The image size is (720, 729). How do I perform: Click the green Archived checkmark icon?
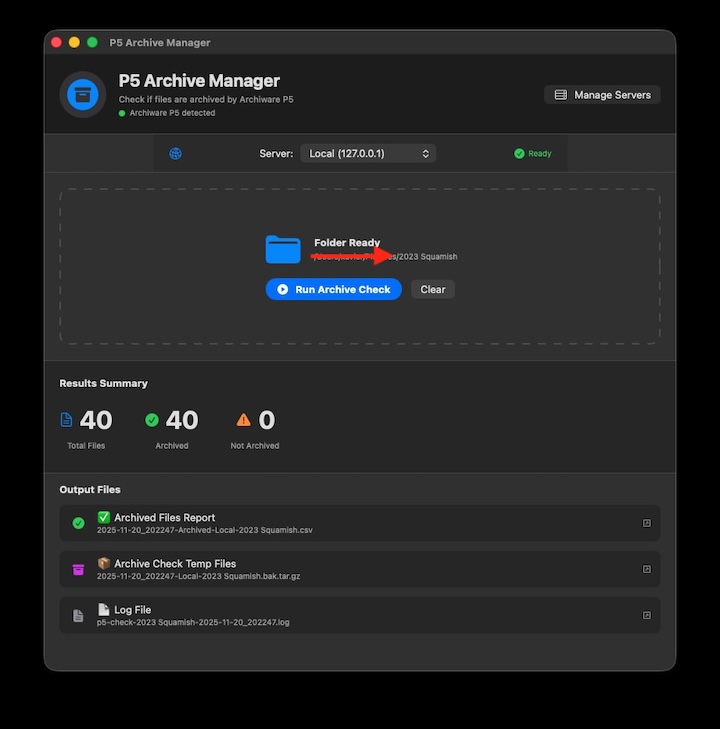click(x=152, y=420)
